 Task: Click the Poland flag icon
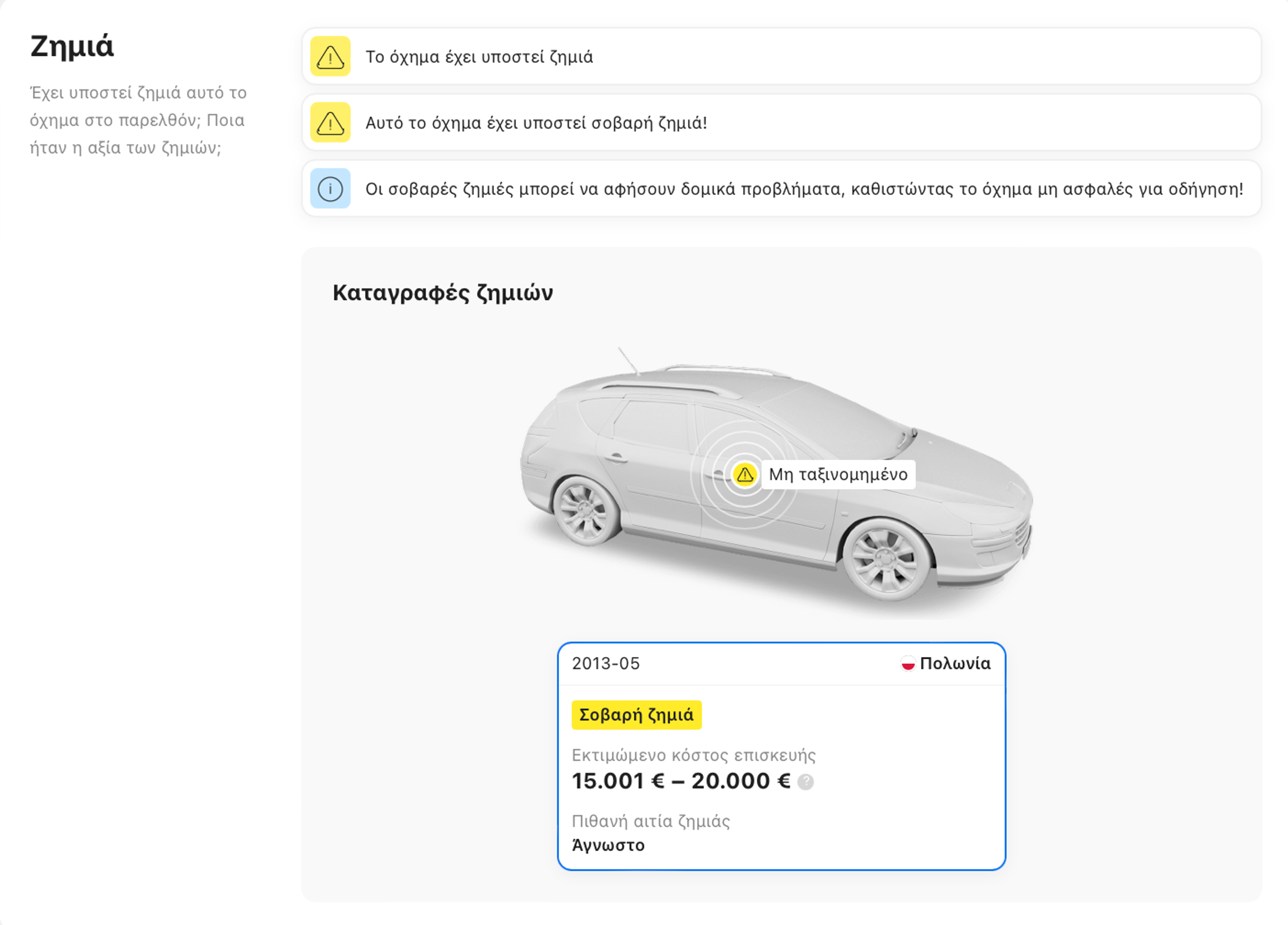[908, 664]
